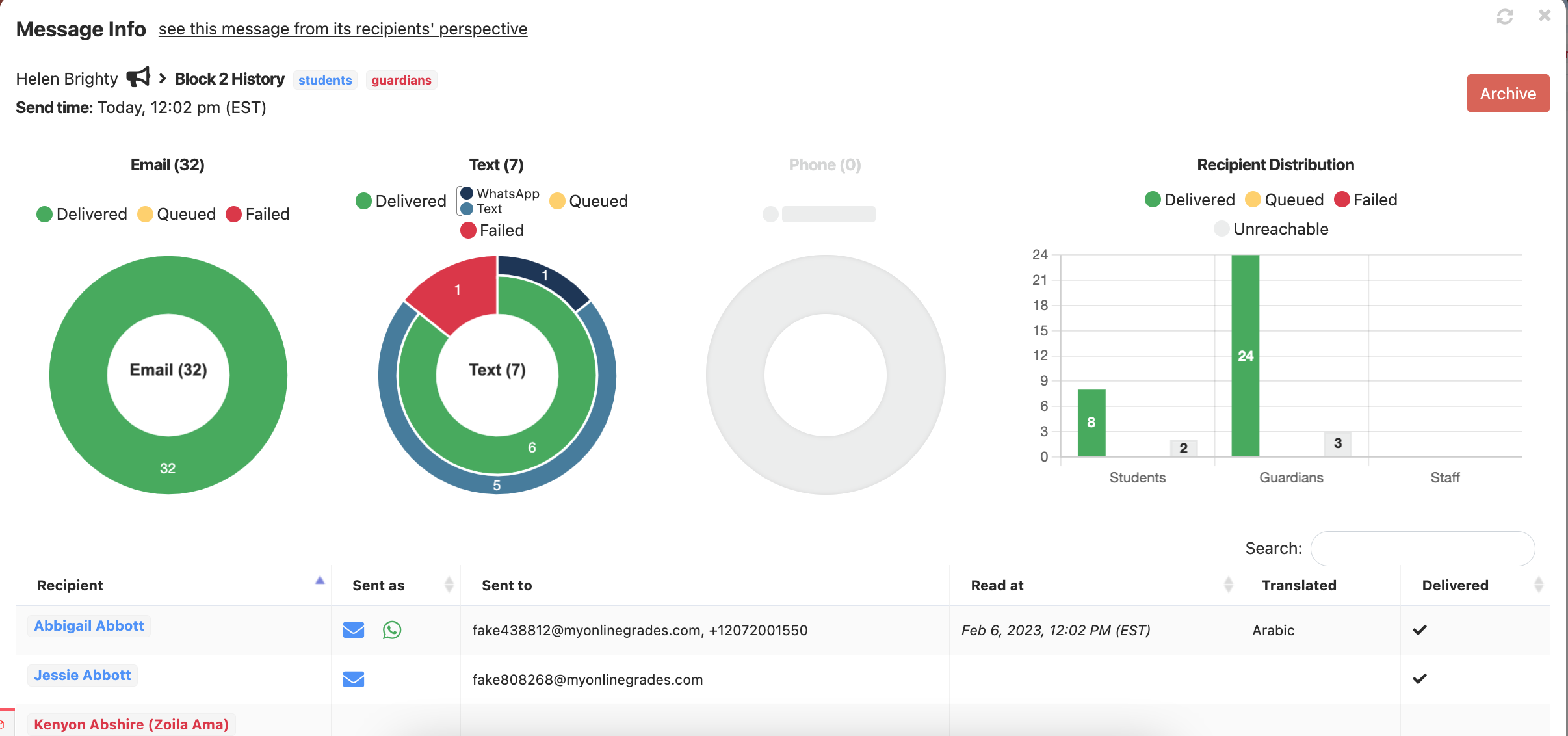Toggle Delivered legend in Email chart

click(x=82, y=214)
